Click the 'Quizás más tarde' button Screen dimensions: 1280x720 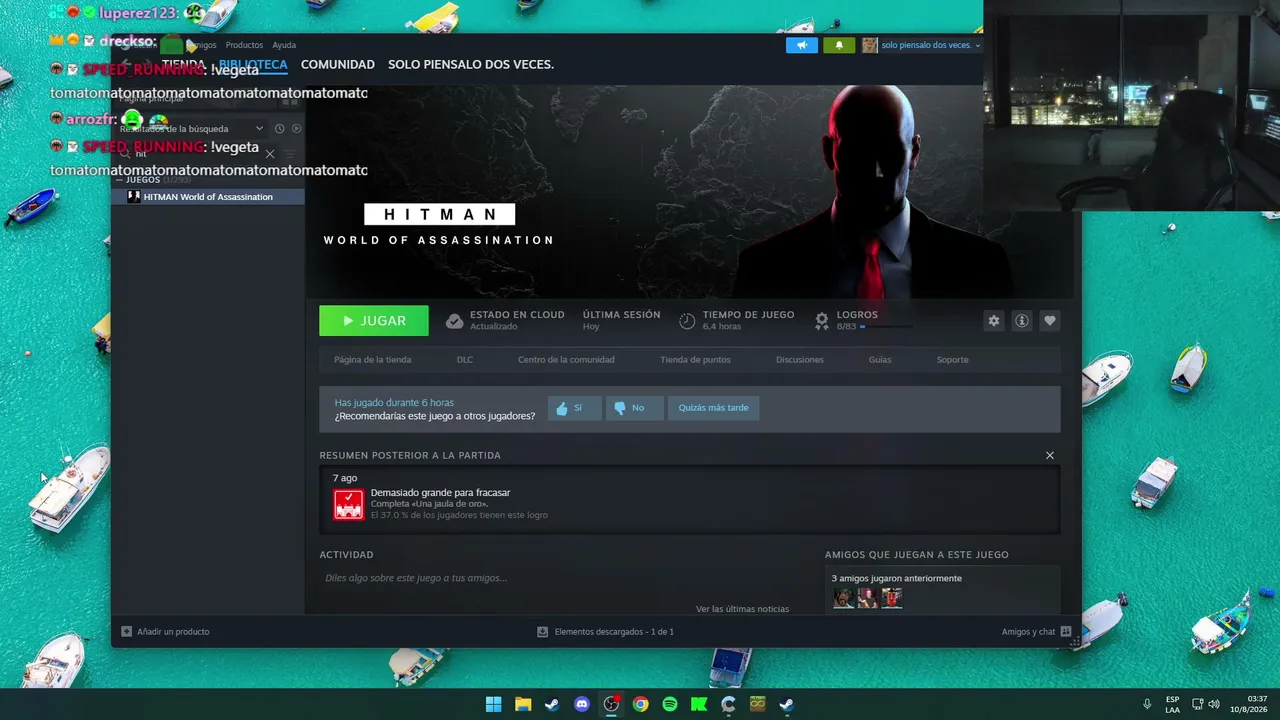tap(713, 408)
